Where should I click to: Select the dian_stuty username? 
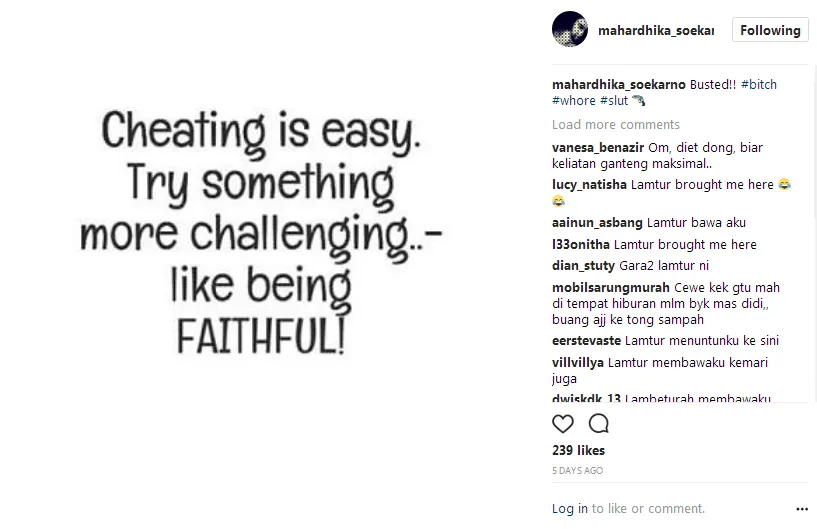(581, 266)
